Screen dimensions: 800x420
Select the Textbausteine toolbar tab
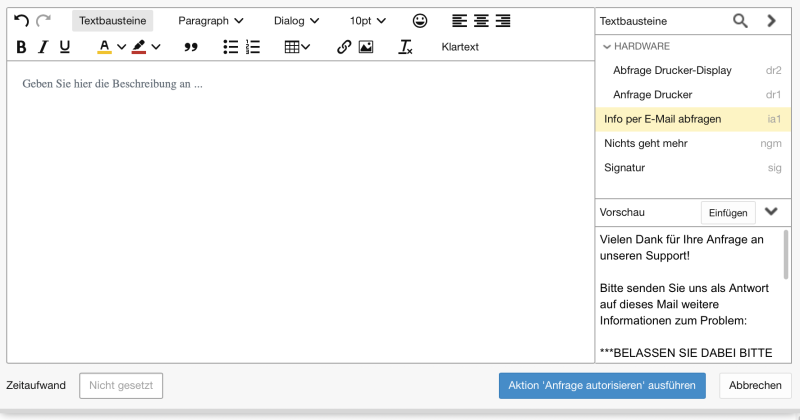(x=112, y=20)
